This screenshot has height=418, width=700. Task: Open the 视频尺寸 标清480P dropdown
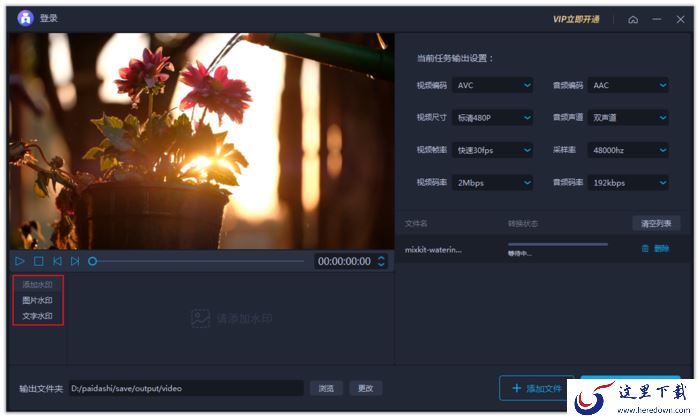pyautogui.click(x=492, y=118)
